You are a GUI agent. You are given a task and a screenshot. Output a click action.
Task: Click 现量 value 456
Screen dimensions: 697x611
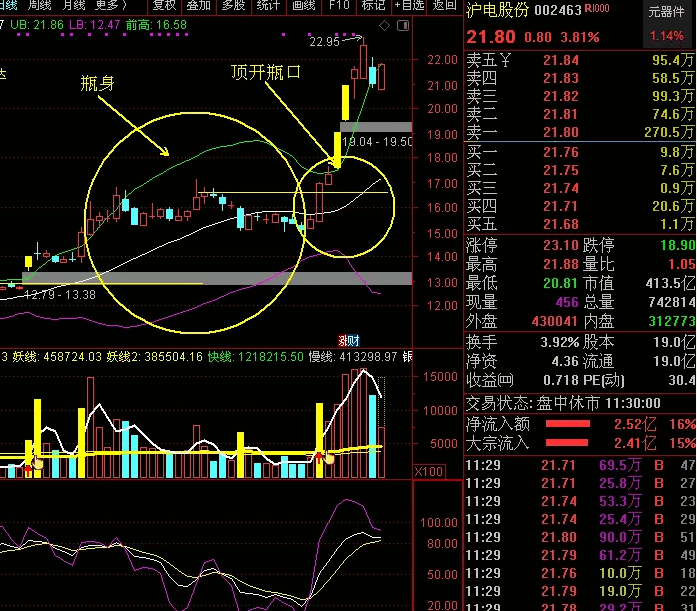tap(567, 303)
